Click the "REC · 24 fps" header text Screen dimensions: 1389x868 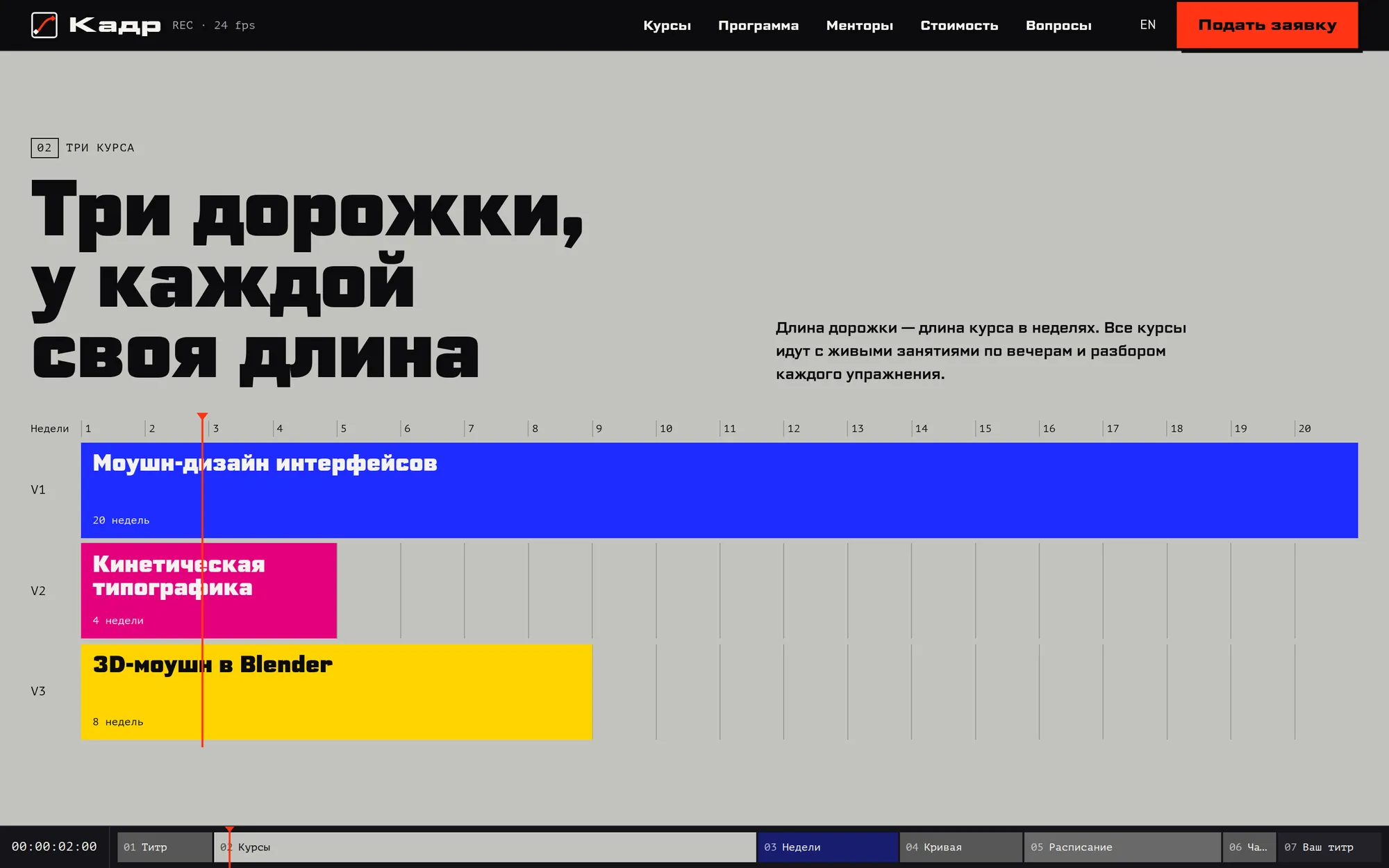pos(214,26)
